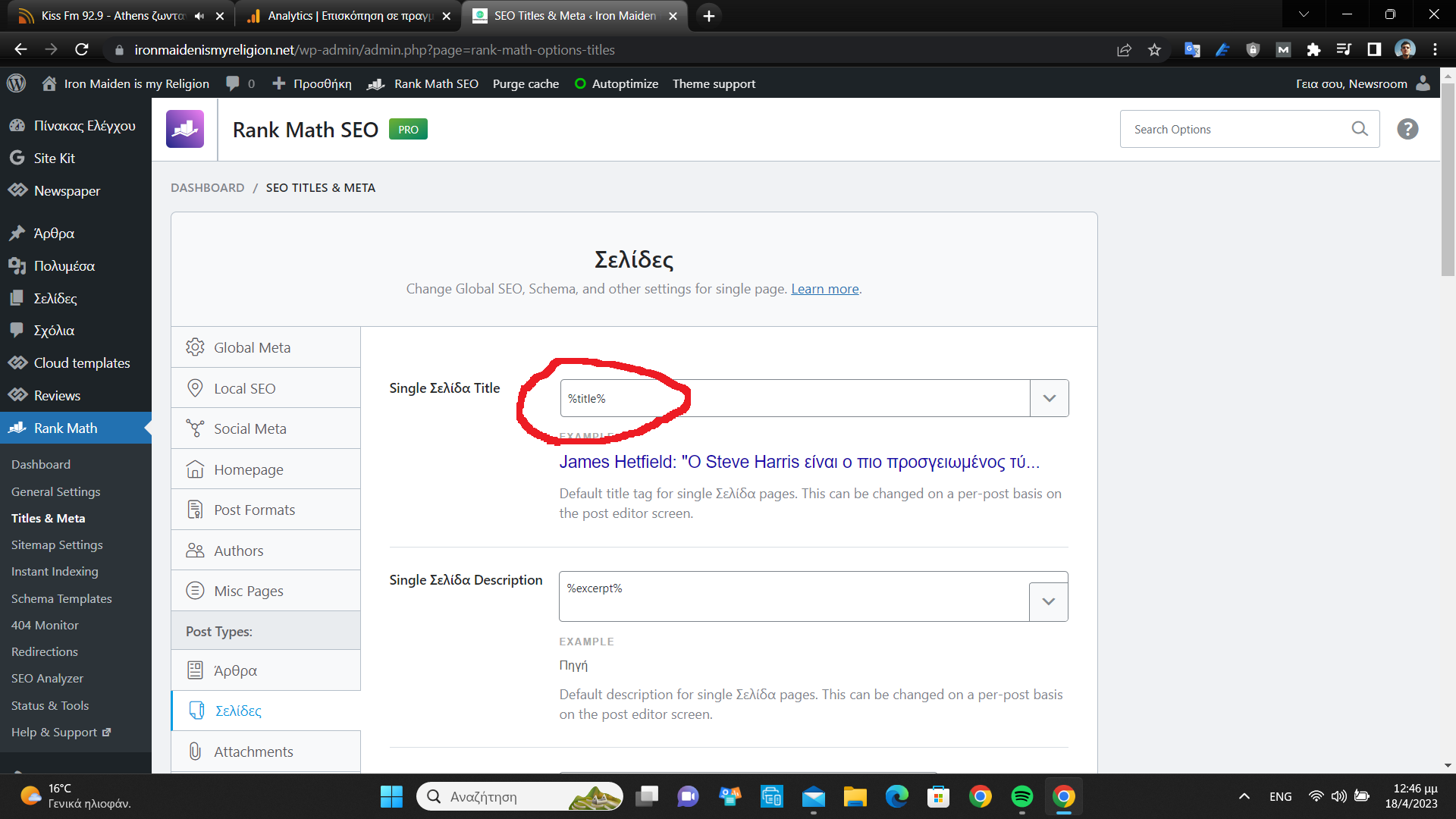This screenshot has width=1456, height=819.
Task: Open the Windows Start menu
Action: pyautogui.click(x=391, y=796)
